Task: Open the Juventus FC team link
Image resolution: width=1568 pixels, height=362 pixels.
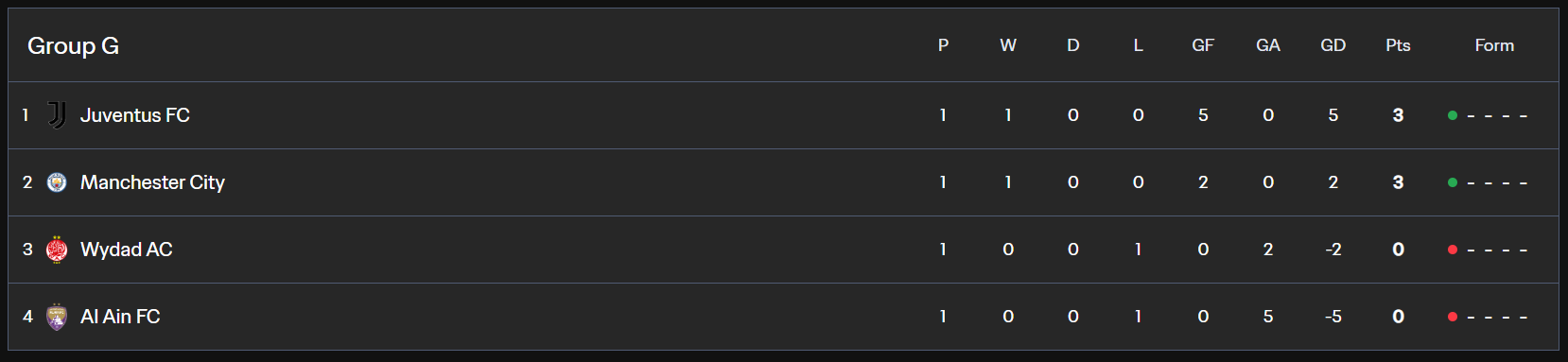Action: (x=135, y=115)
